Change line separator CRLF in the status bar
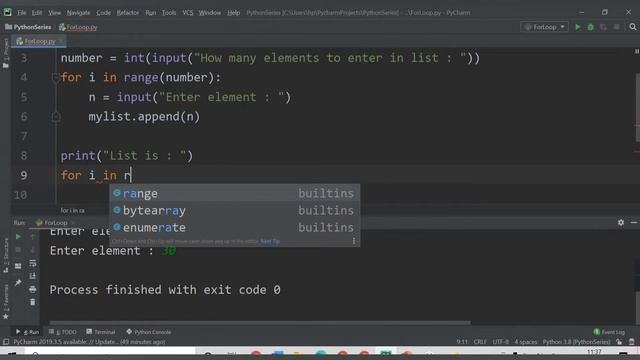This screenshot has height=360, width=640. (x=480, y=342)
